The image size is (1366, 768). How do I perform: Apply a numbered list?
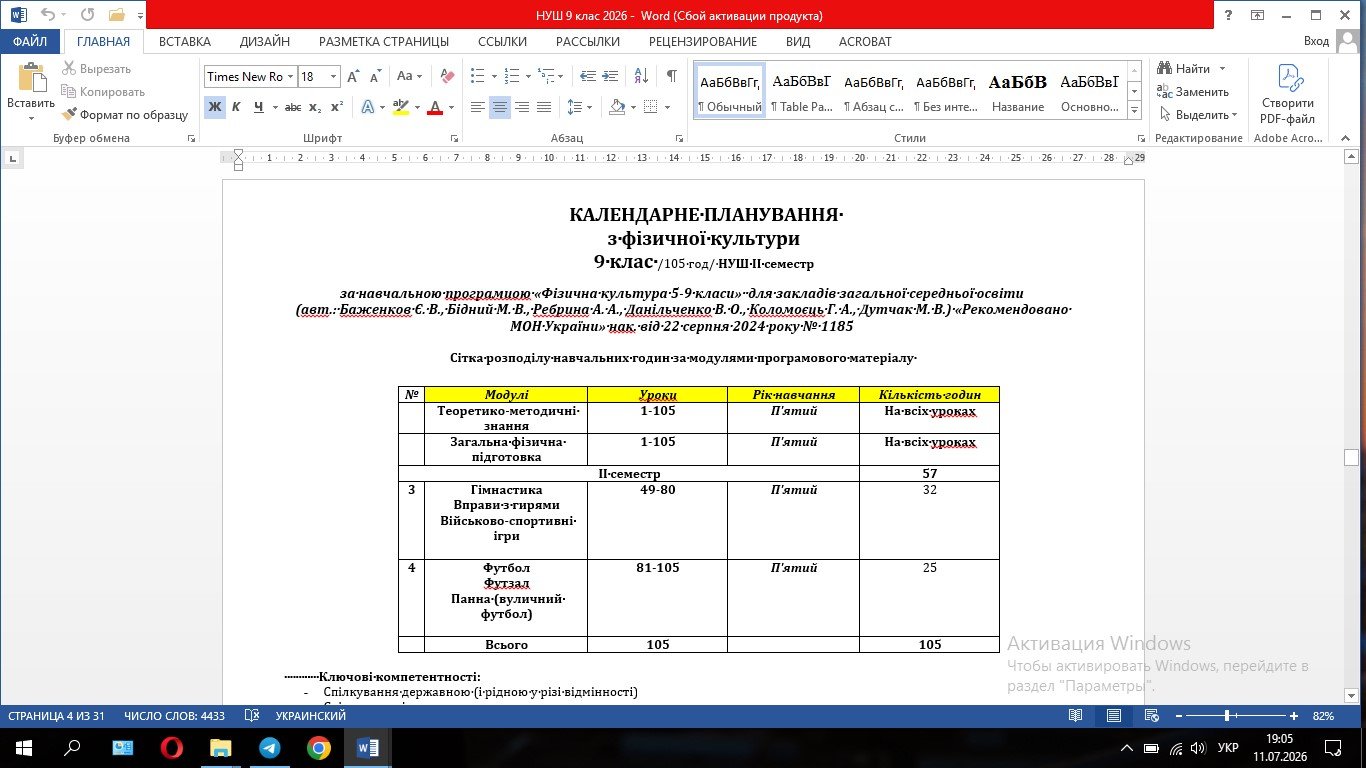tap(511, 76)
